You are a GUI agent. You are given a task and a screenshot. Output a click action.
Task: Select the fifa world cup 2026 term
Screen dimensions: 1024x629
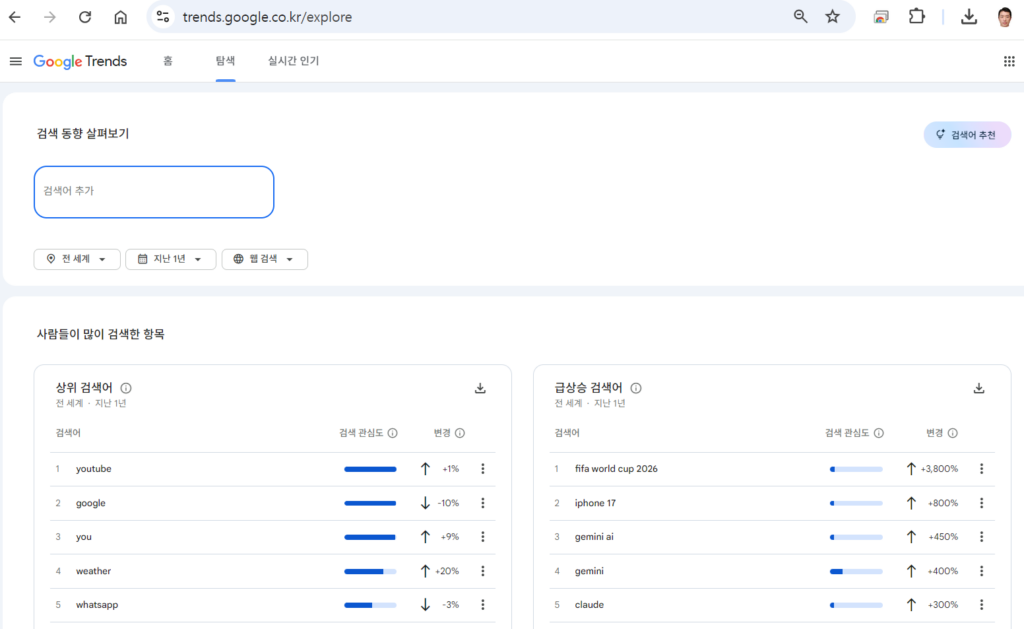[616, 469]
